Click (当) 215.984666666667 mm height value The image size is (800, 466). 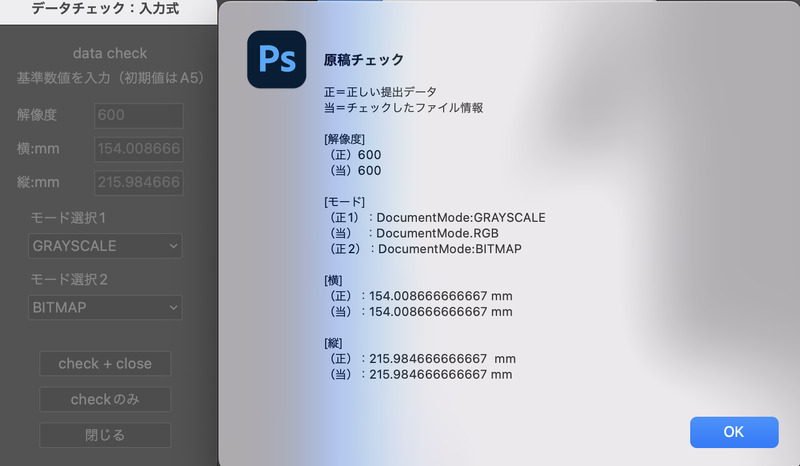pos(440,375)
